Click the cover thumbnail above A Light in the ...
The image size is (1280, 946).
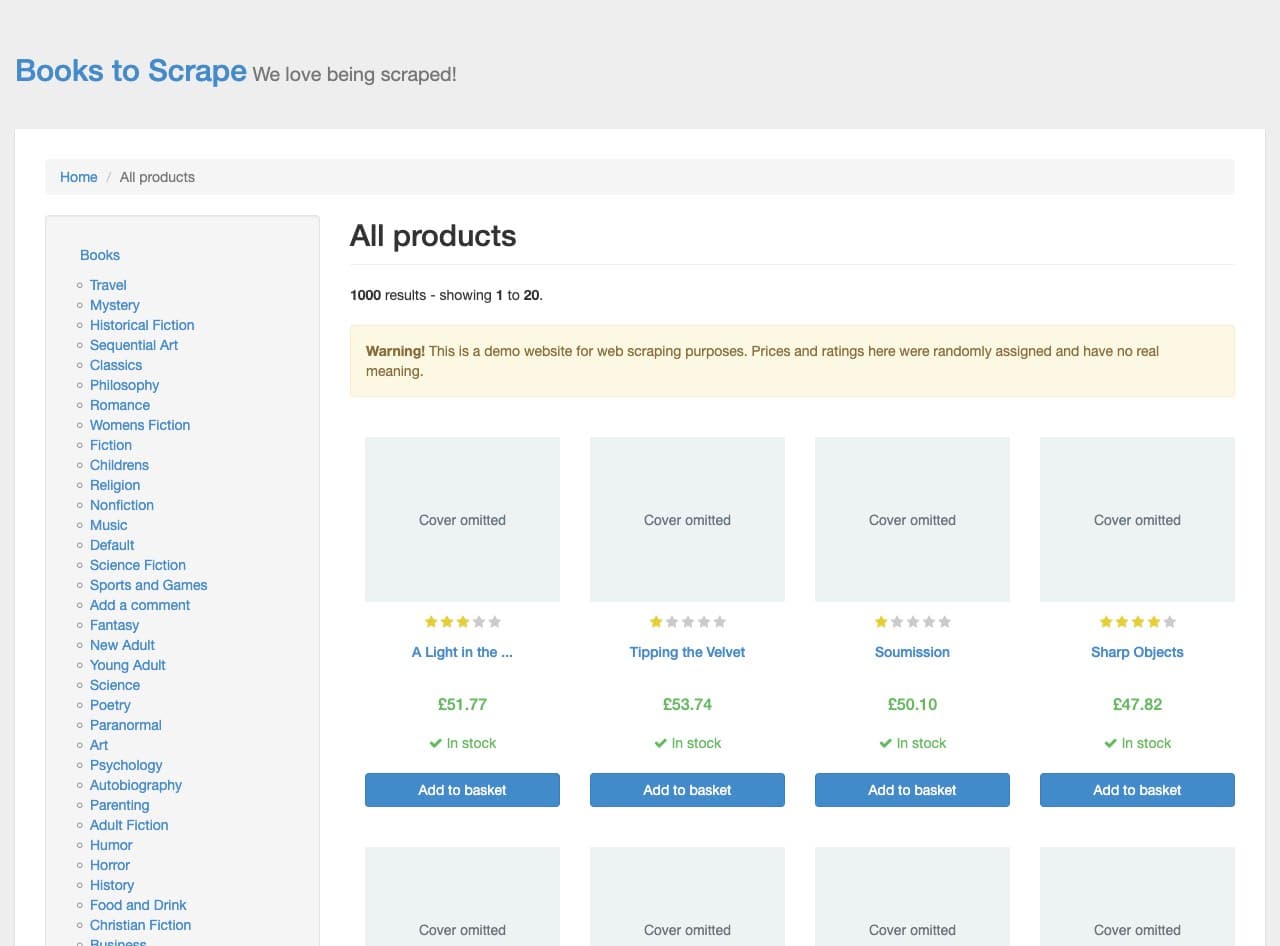click(x=462, y=519)
